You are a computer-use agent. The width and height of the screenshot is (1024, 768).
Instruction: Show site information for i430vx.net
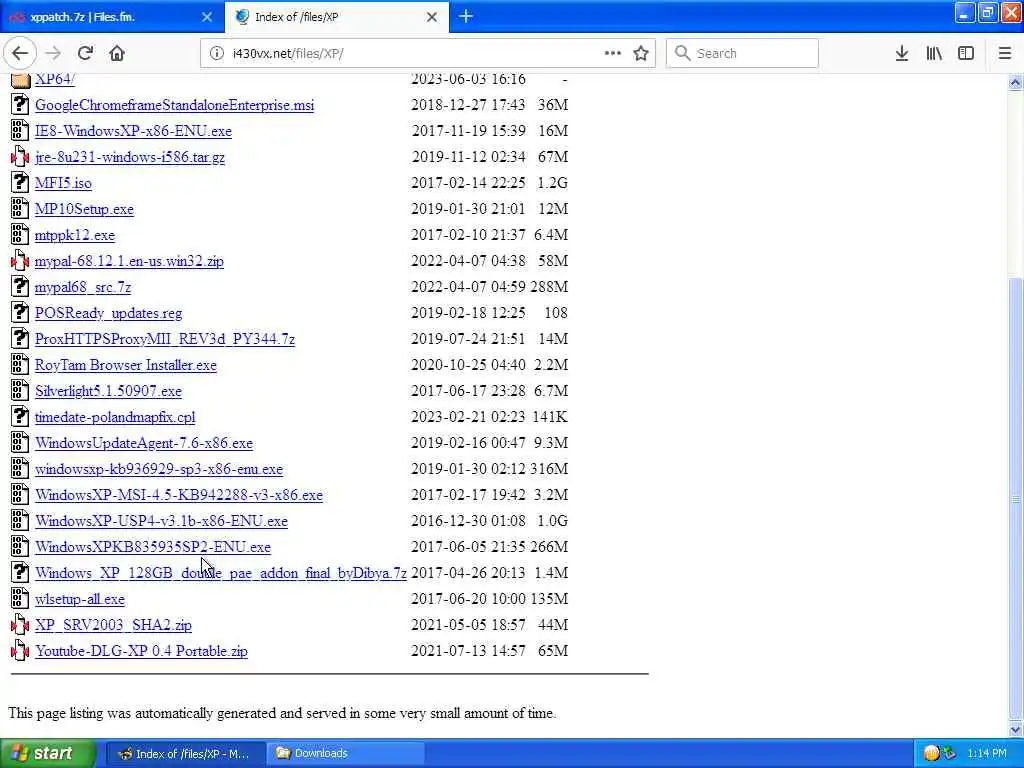pos(216,54)
